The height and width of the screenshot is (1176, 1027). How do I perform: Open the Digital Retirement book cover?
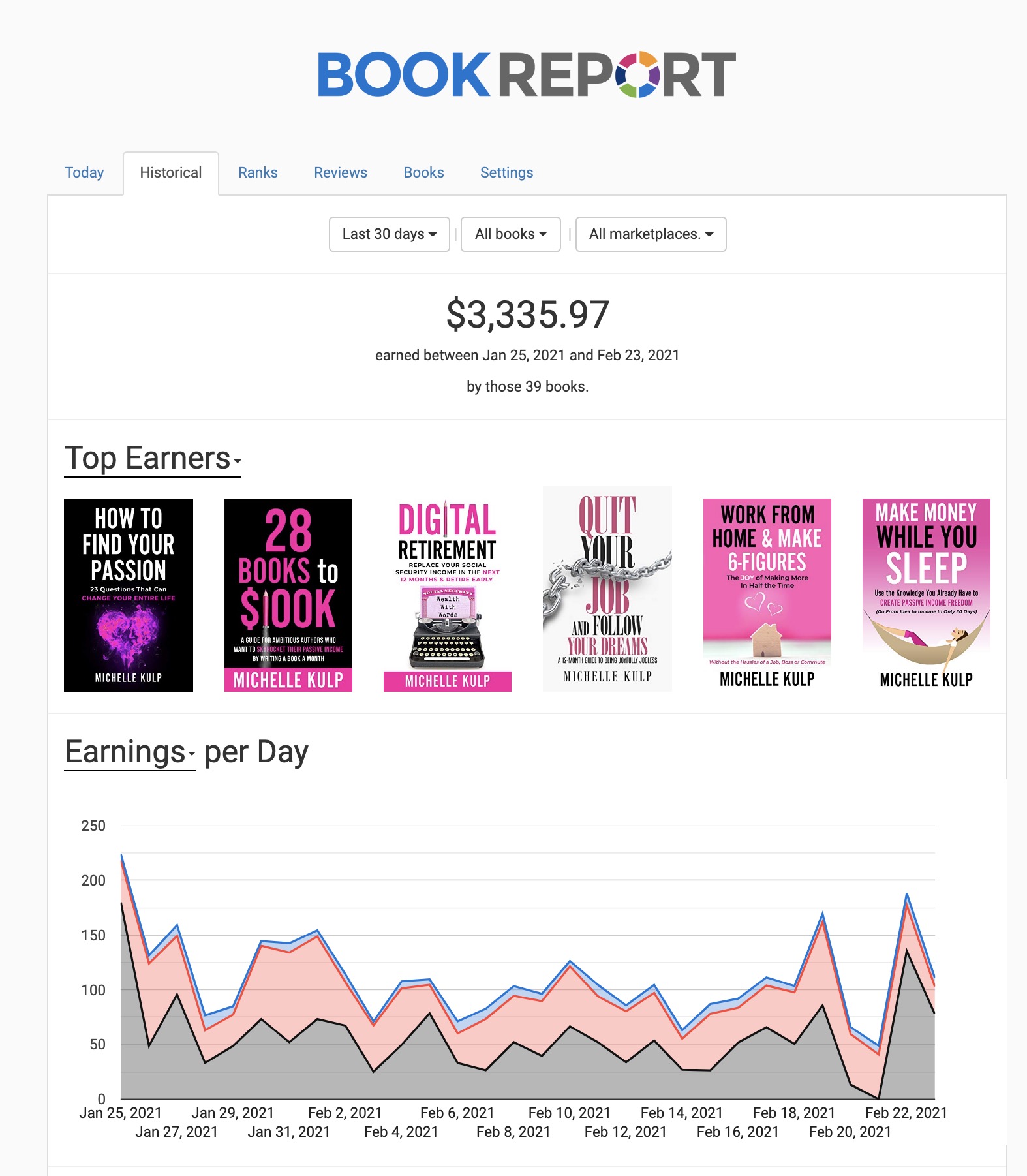point(448,595)
